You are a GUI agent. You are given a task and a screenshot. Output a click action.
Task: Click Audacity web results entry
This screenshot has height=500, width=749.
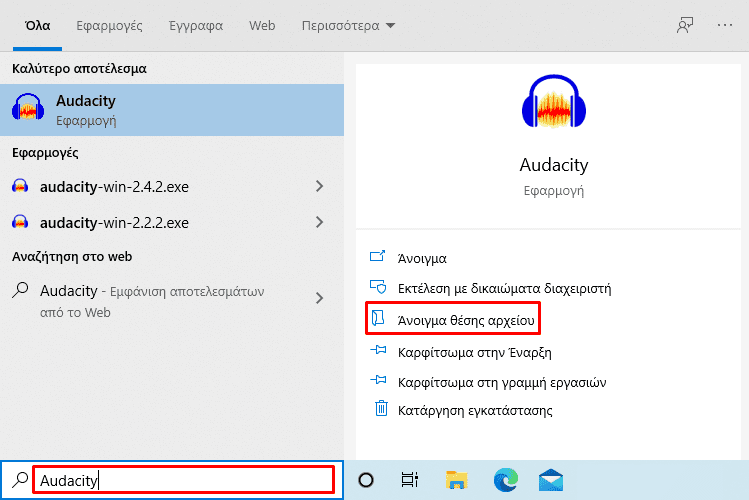coord(171,301)
